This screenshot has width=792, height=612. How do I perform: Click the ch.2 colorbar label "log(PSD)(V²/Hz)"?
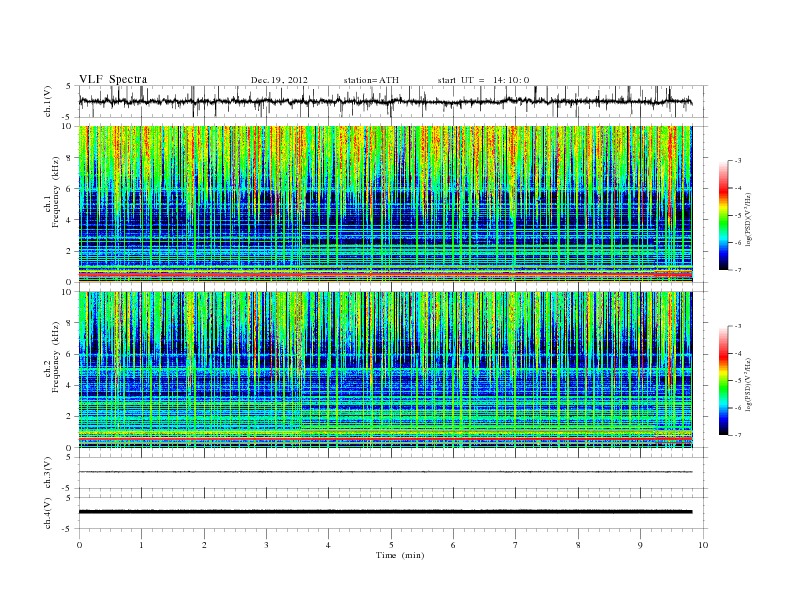click(x=748, y=384)
